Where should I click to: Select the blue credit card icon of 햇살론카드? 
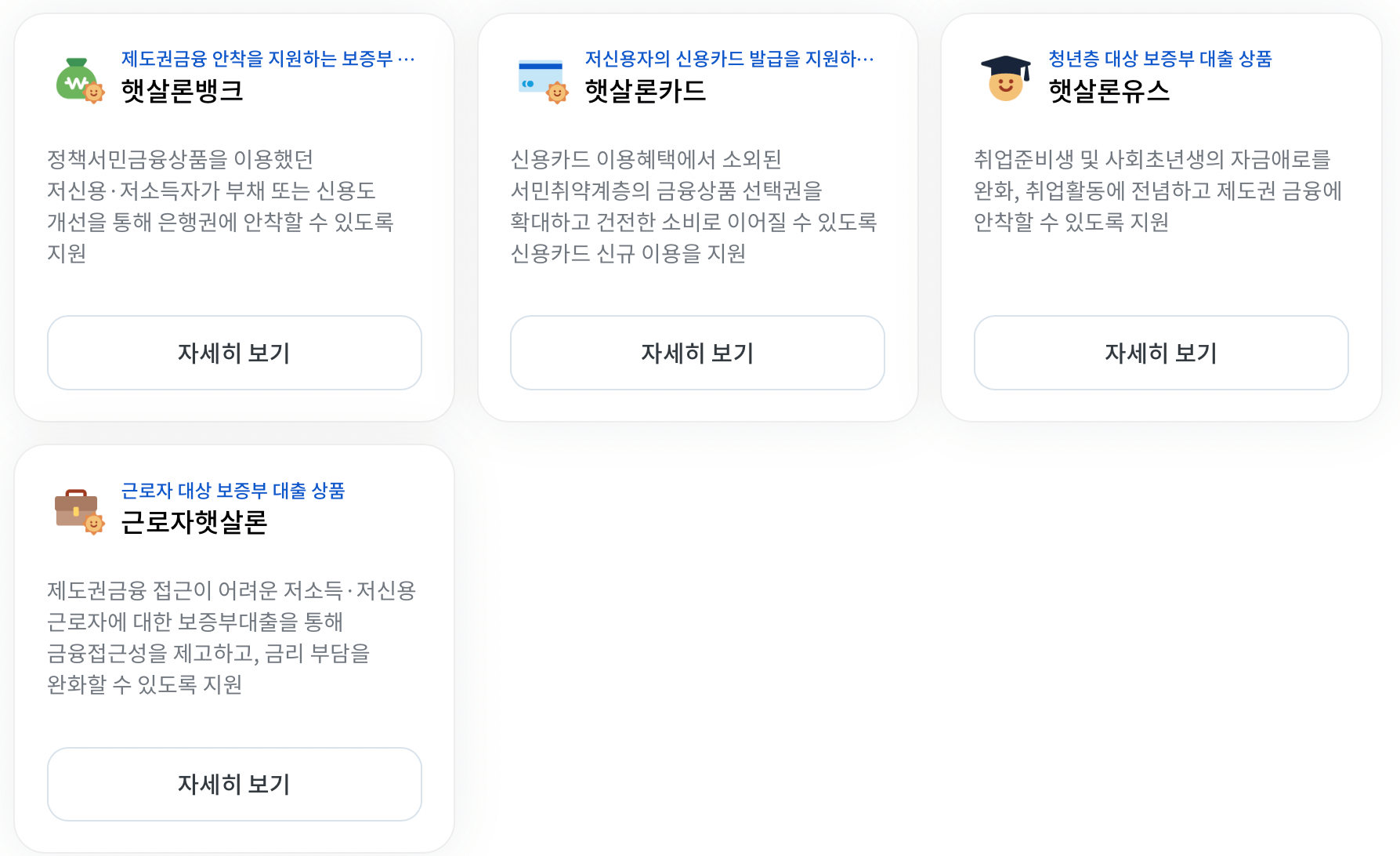point(537,74)
